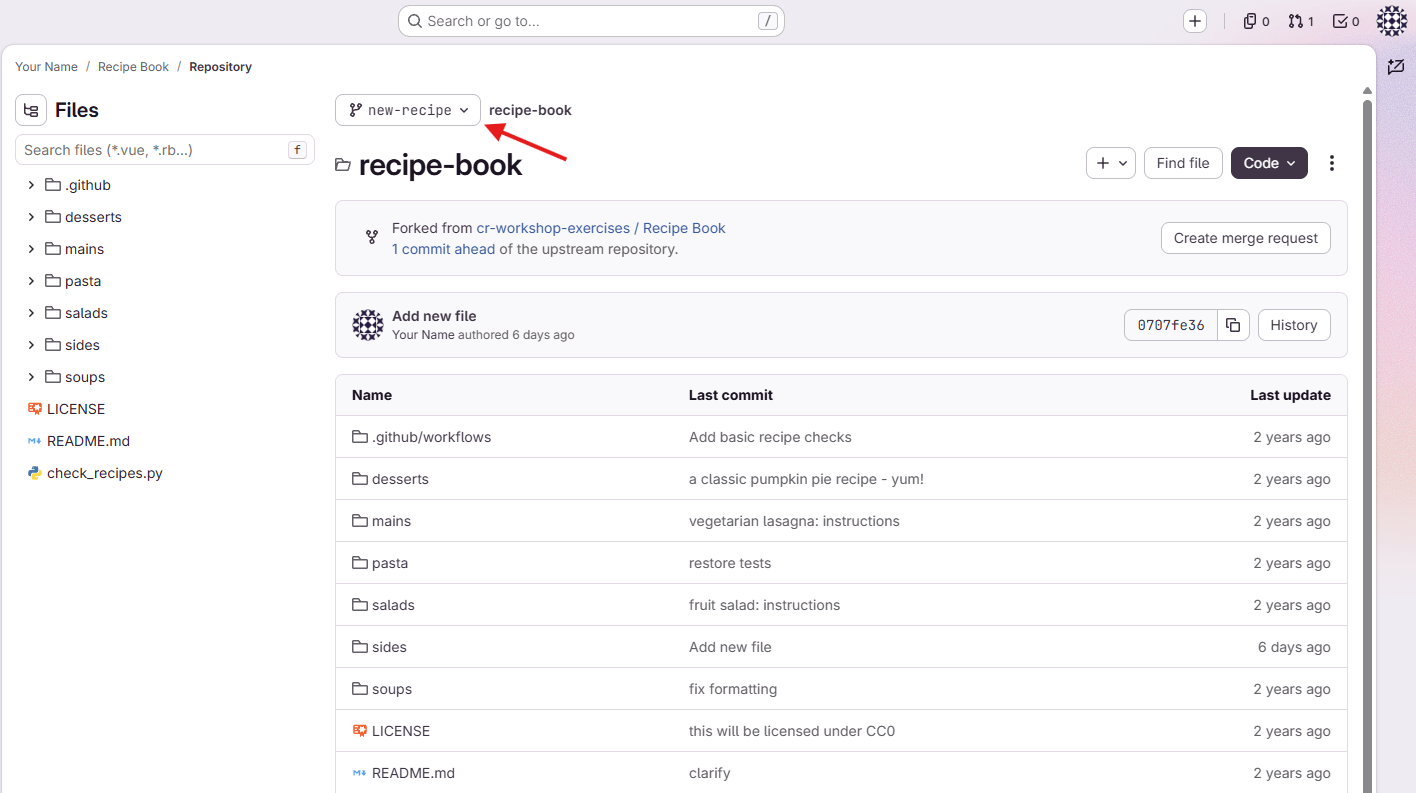Go to Recipe Book breadcrumb
The height and width of the screenshot is (793, 1416).
(133, 67)
